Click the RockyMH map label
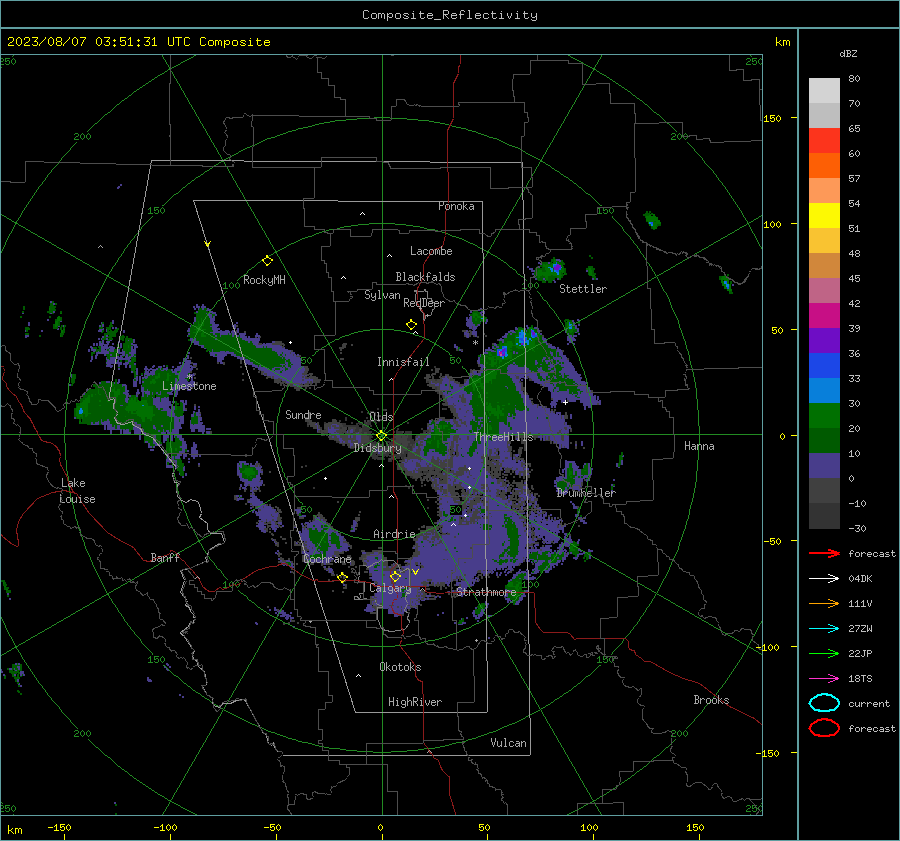 (264, 280)
